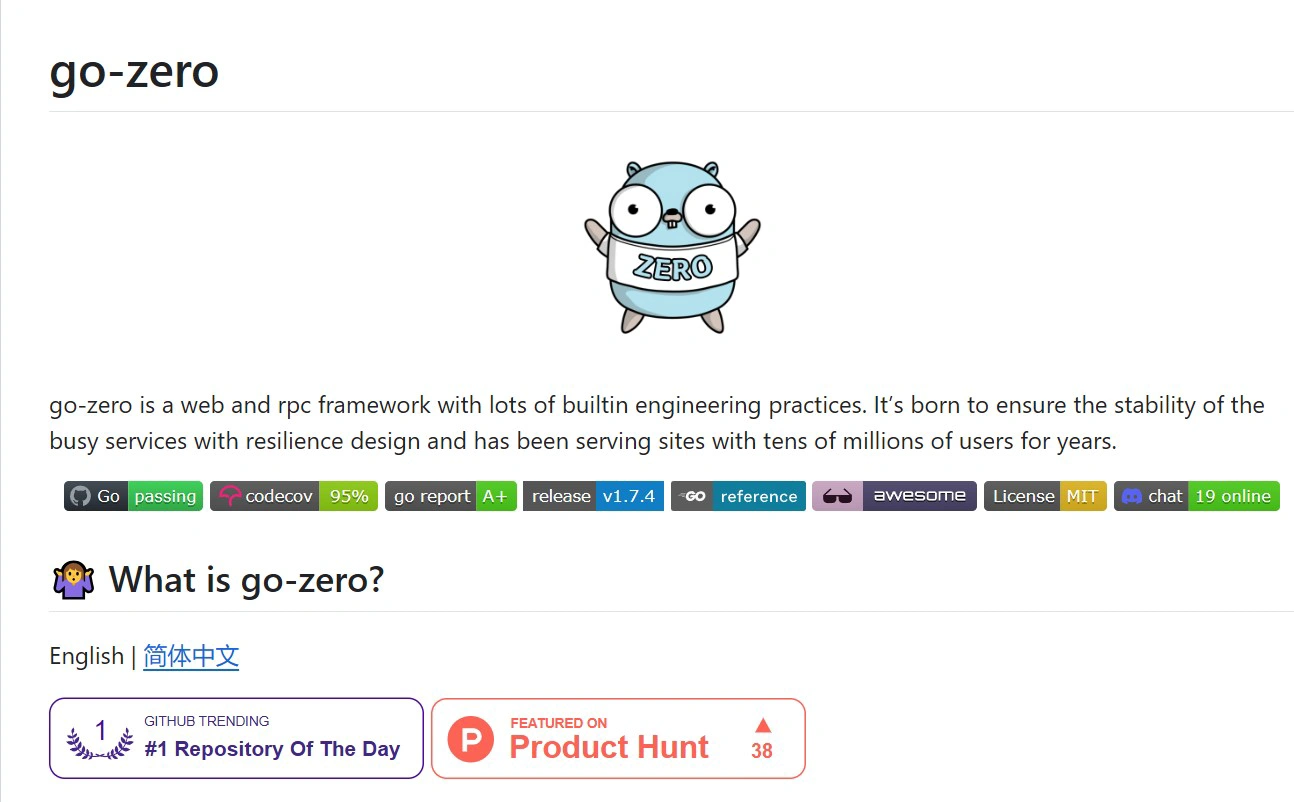Click the "What is go-zero?" heading
Image resolution: width=1294 pixels, height=802 pixels.
point(246,580)
